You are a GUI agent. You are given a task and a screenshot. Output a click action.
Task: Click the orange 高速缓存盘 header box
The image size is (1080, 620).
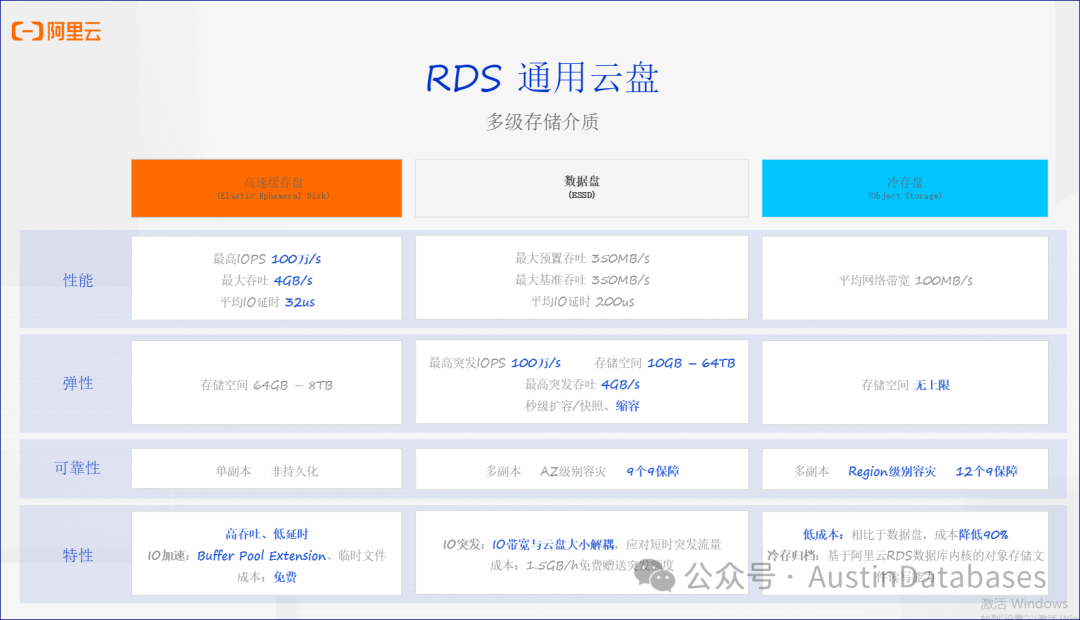click(x=267, y=188)
